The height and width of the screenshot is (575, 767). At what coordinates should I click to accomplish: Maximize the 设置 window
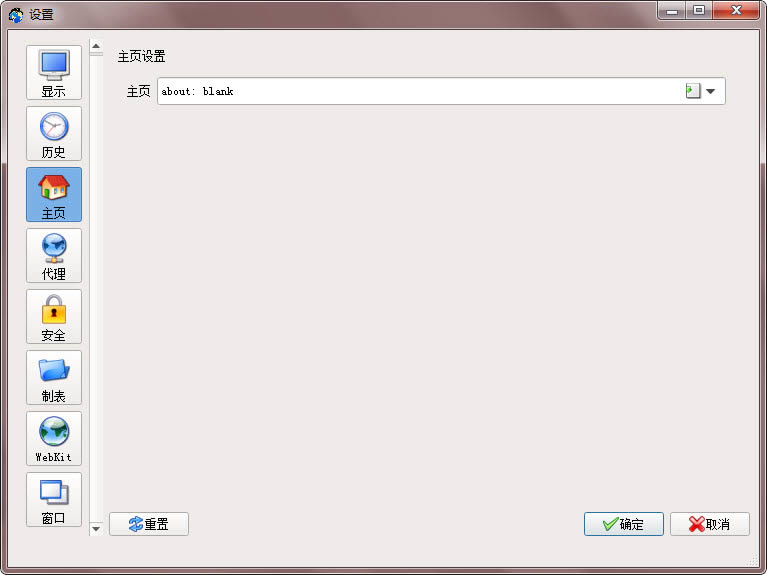coord(699,10)
